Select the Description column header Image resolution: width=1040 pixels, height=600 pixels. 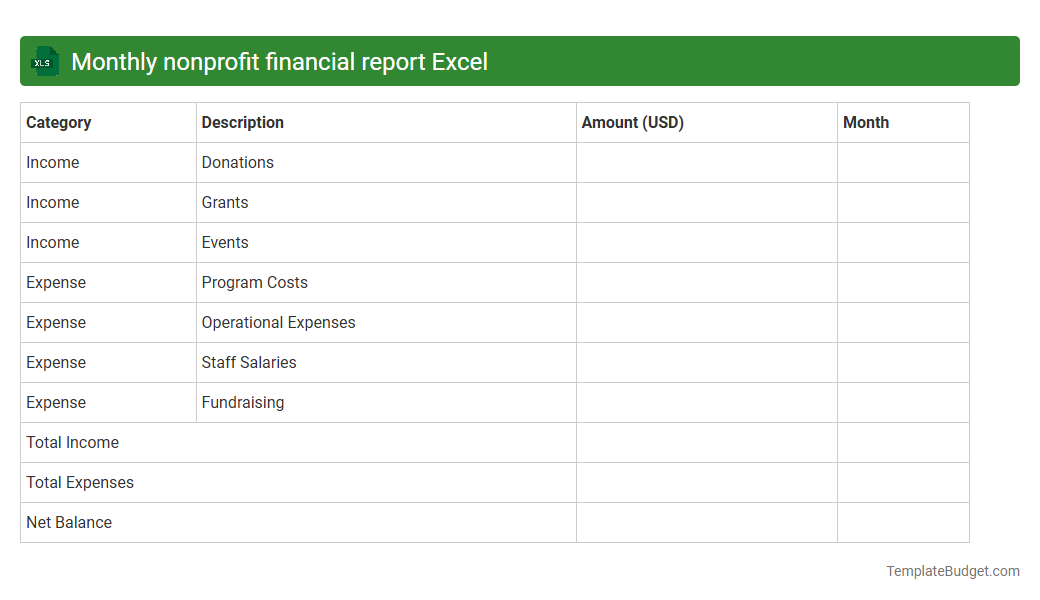pyautogui.click(x=242, y=122)
